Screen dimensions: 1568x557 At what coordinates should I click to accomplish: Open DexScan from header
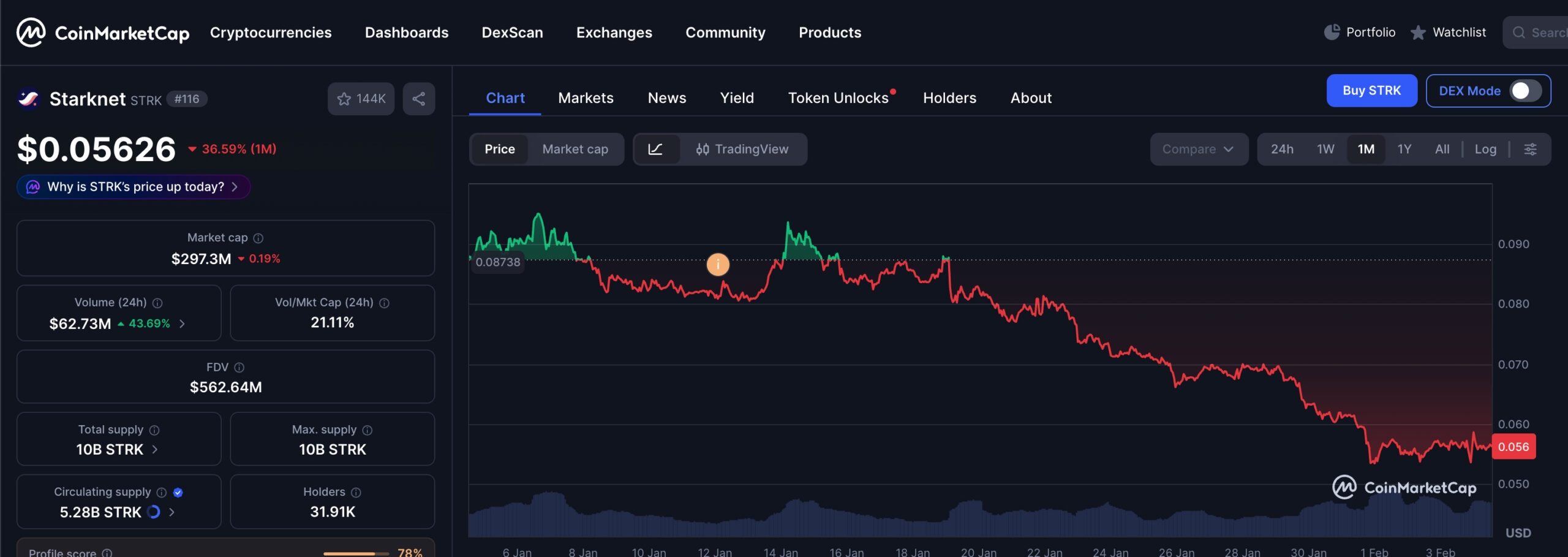coord(512,32)
